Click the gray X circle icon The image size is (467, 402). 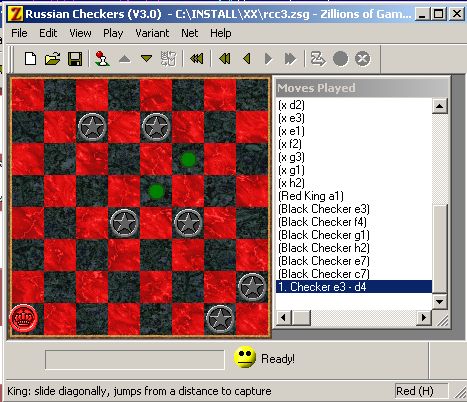coord(363,59)
